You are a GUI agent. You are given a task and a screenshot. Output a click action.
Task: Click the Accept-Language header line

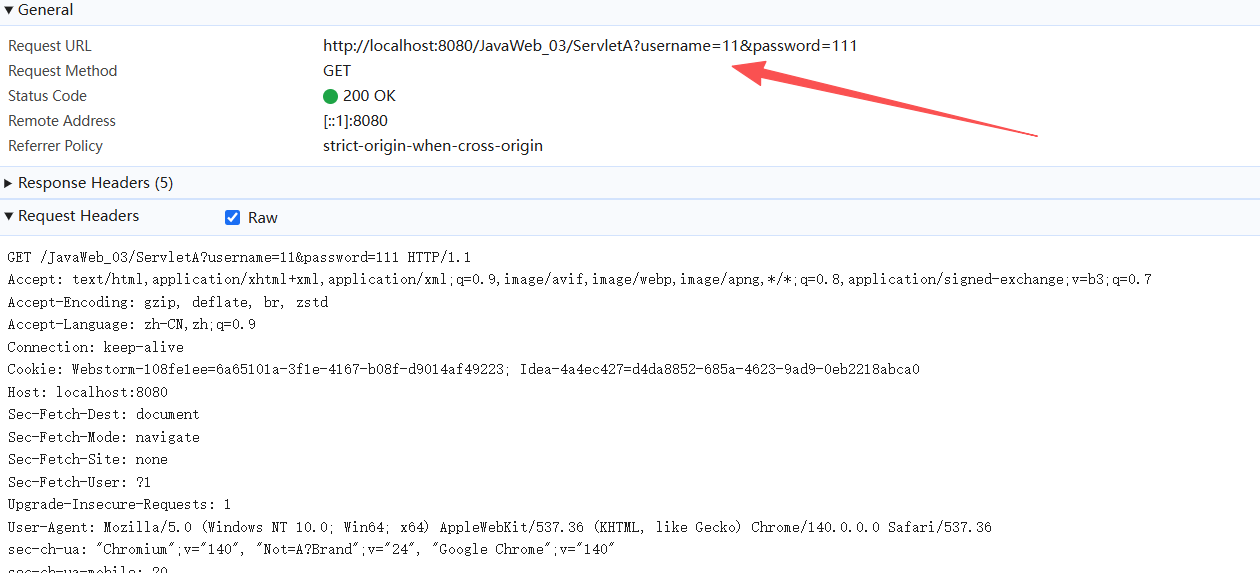pyautogui.click(x=132, y=325)
